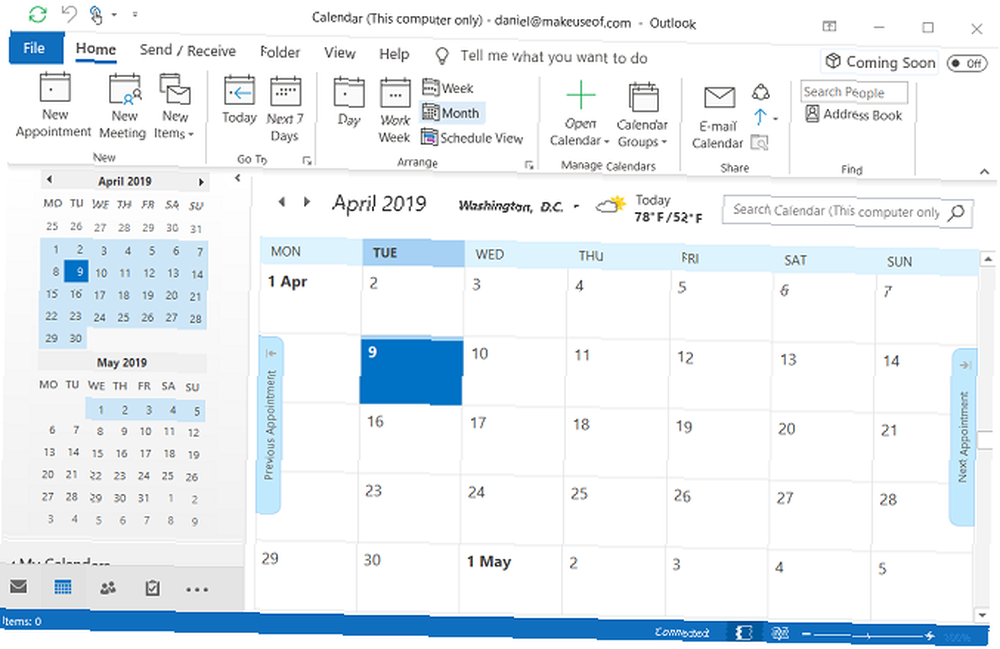Open the New Items dropdown

[x=175, y=108]
